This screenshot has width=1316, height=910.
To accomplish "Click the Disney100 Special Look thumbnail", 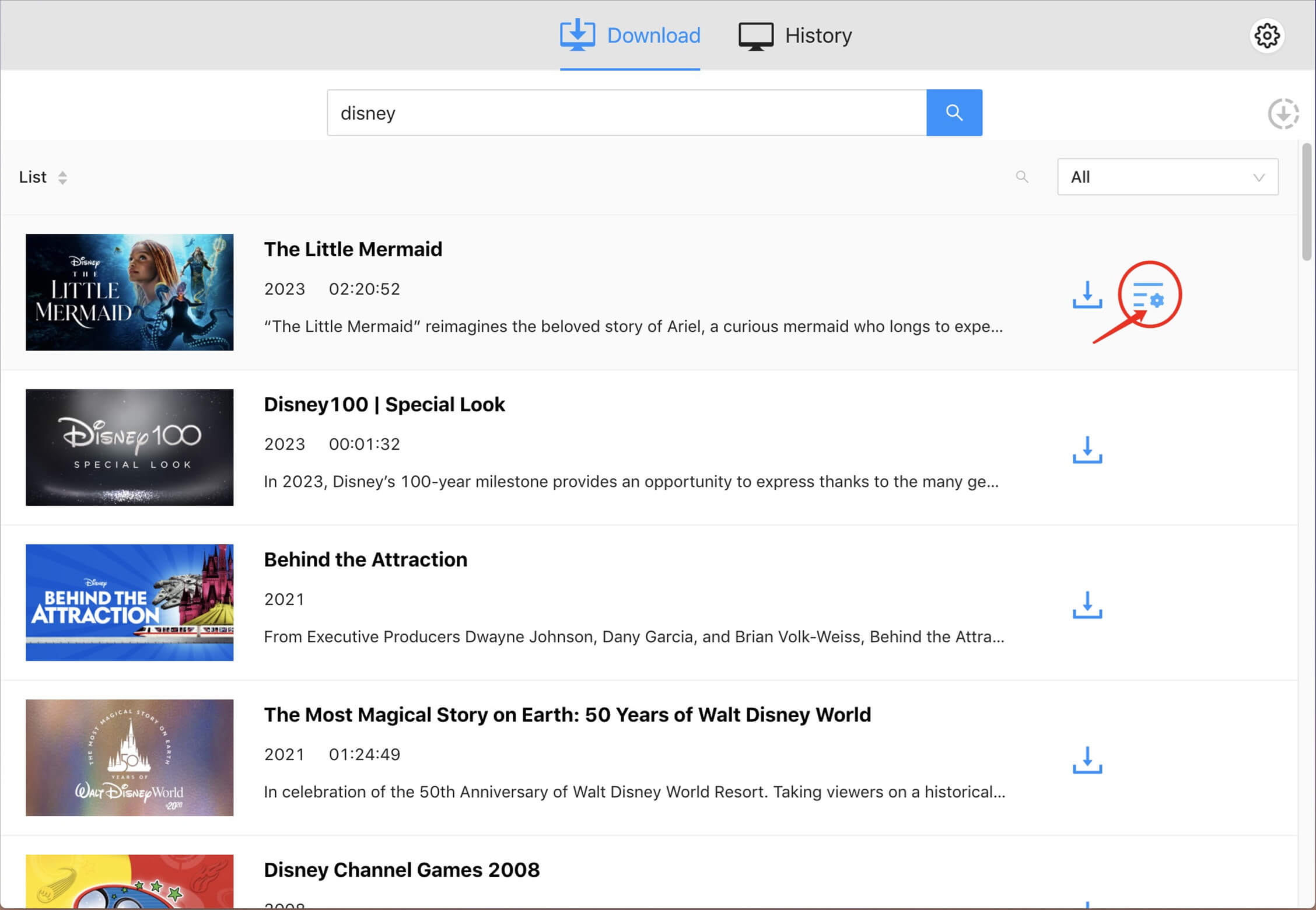I will pos(129,447).
